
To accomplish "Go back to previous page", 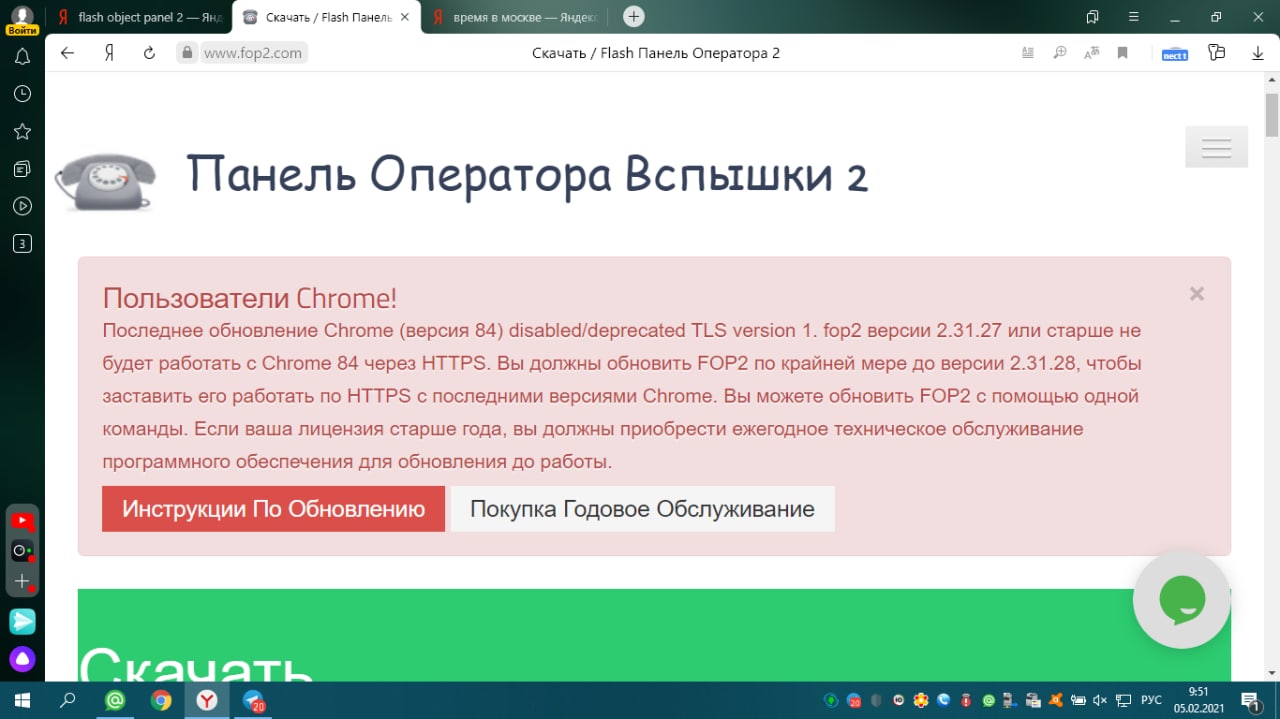I will (x=68, y=53).
